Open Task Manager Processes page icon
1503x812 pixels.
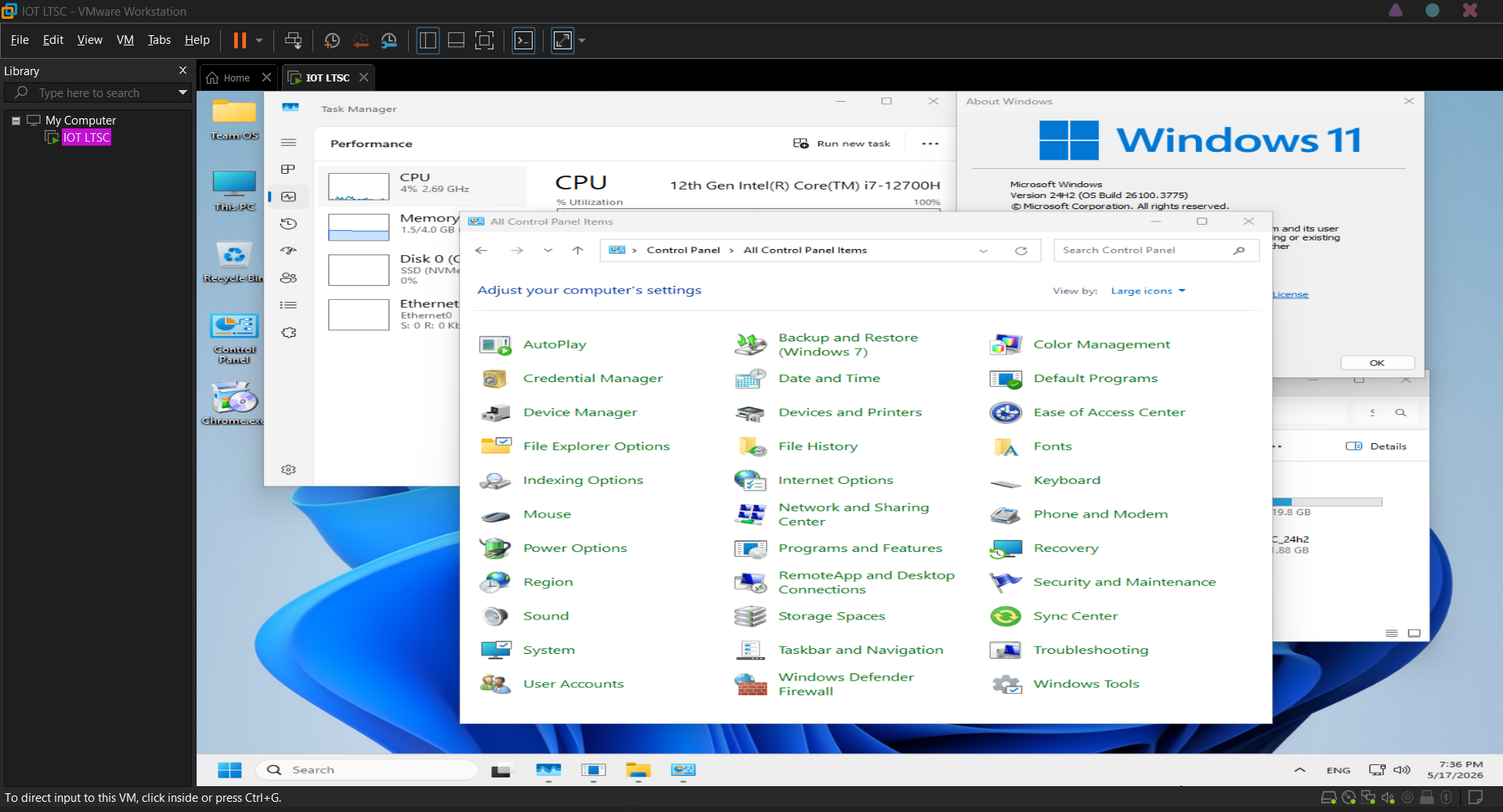click(x=288, y=169)
